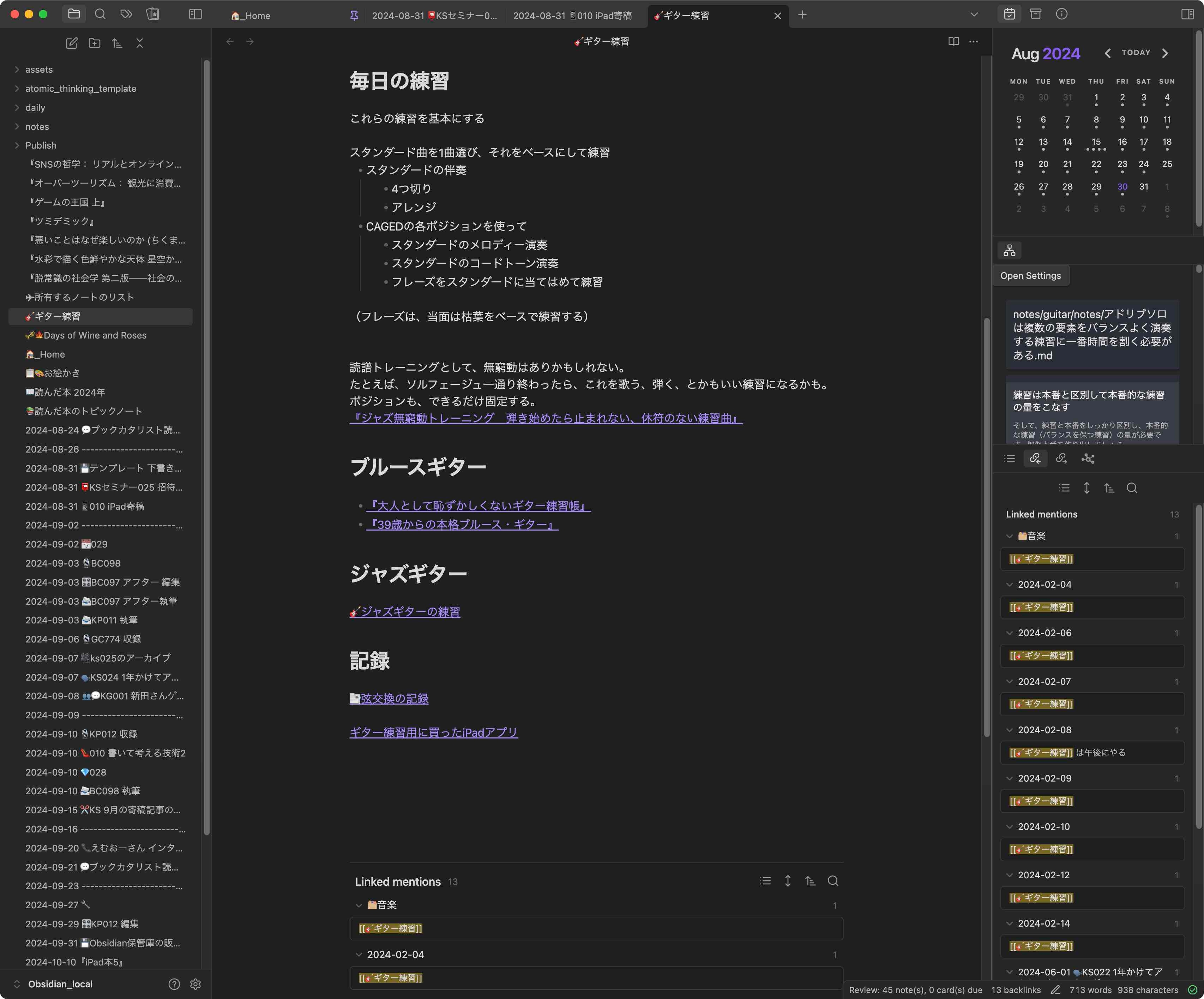
Task: Open the bookmarks panel icon
Action: pos(152,14)
